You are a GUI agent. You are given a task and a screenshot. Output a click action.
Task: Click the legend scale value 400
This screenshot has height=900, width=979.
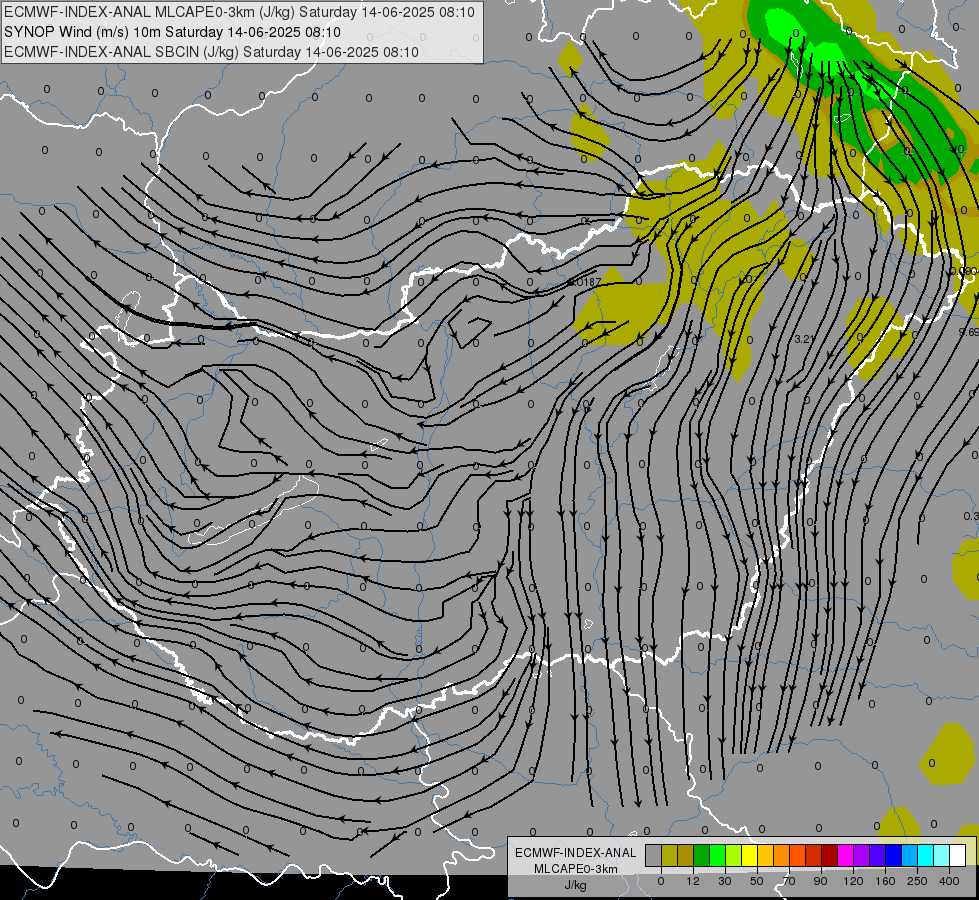point(949,881)
